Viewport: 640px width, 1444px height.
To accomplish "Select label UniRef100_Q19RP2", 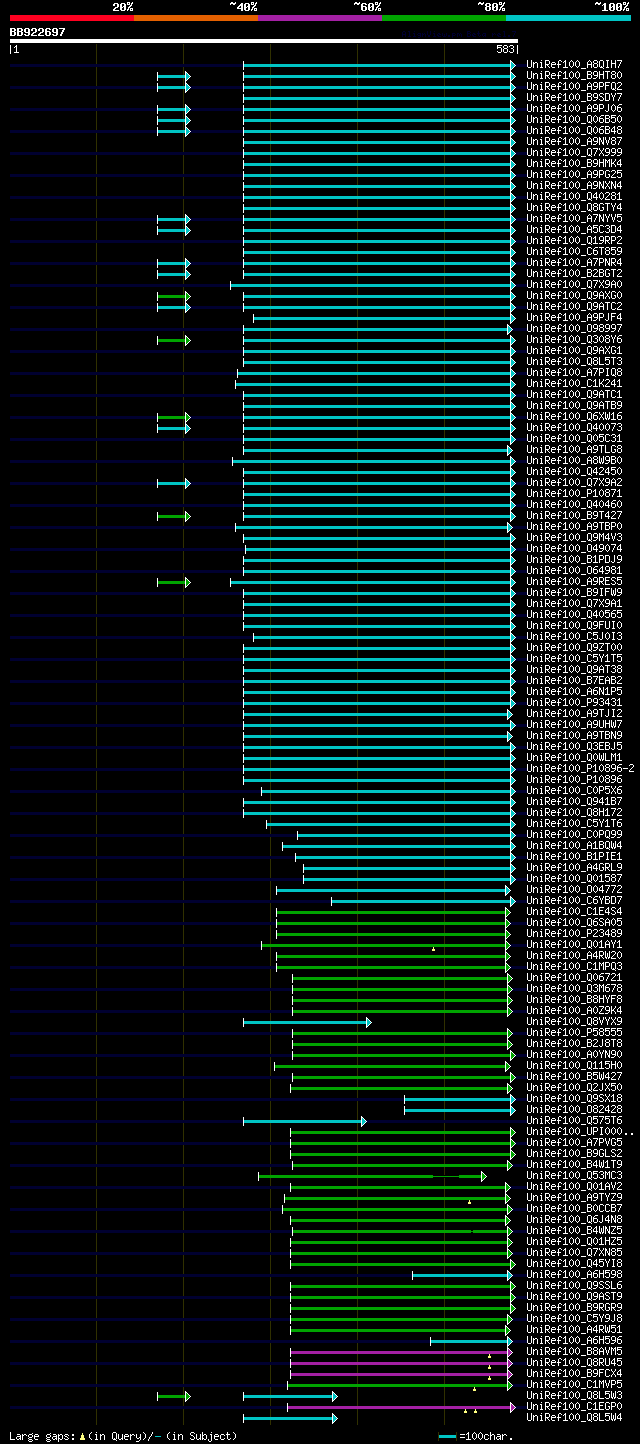I will [x=574, y=240].
